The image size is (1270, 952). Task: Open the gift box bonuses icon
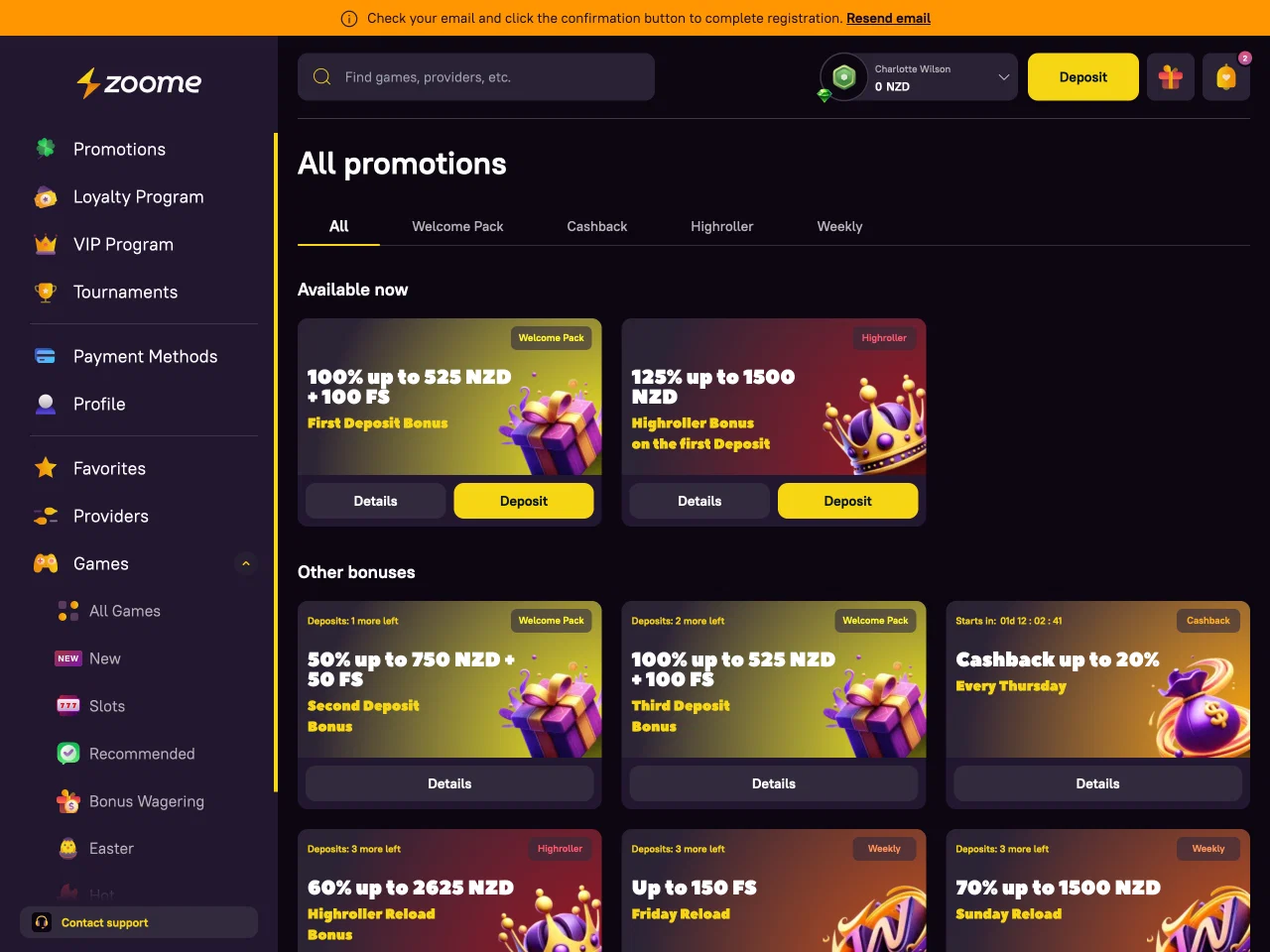1171,77
